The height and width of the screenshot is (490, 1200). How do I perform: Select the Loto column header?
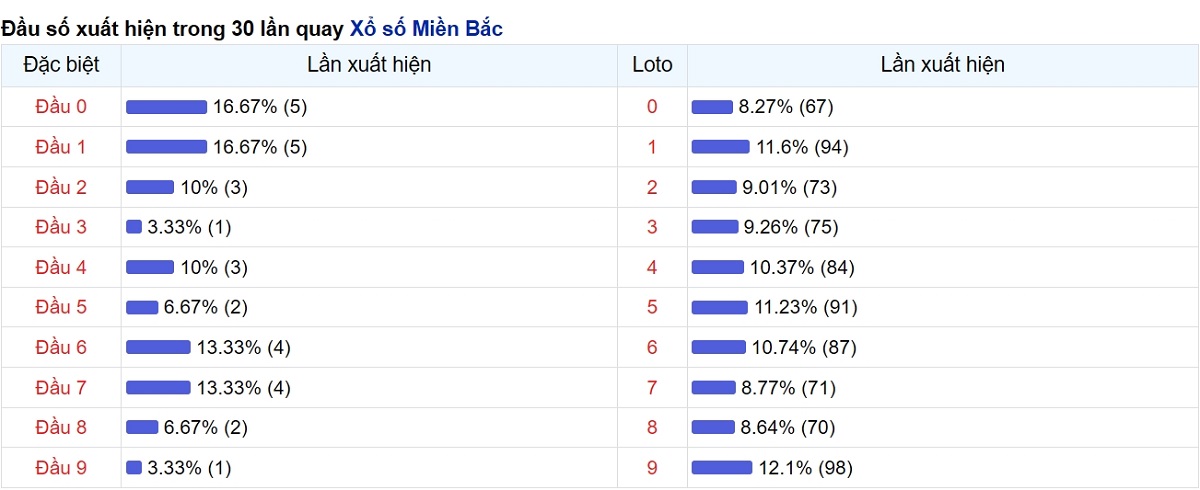coord(653,65)
